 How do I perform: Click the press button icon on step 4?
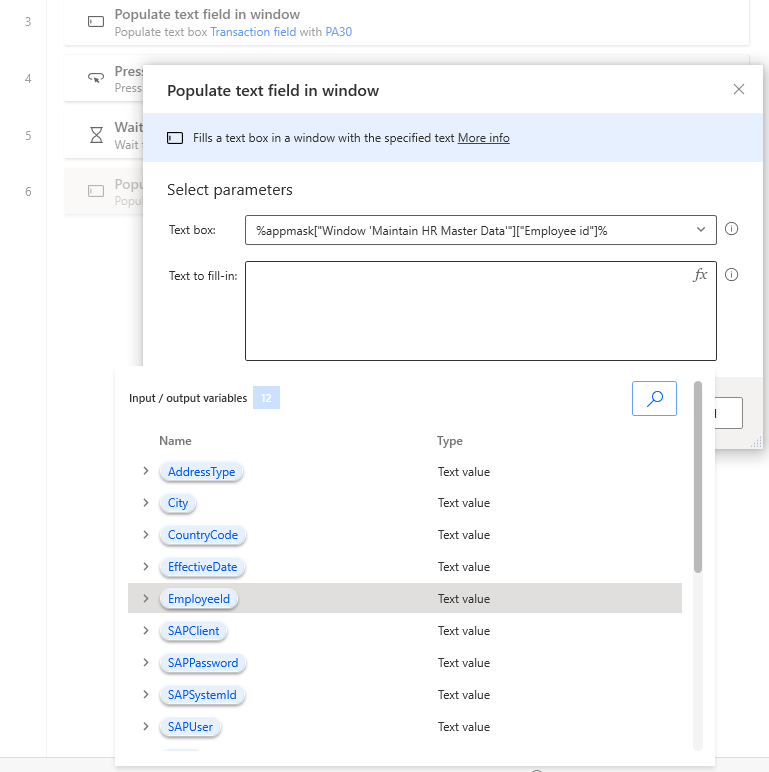coord(96,78)
